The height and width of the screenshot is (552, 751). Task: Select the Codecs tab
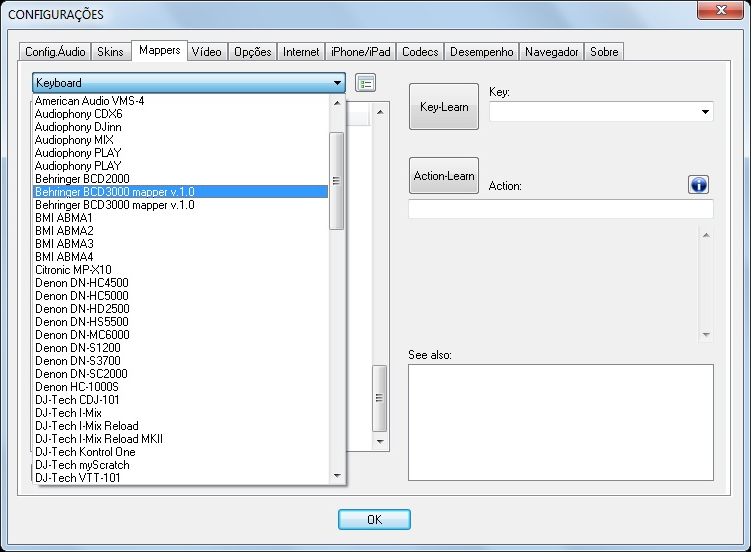[x=420, y=52]
